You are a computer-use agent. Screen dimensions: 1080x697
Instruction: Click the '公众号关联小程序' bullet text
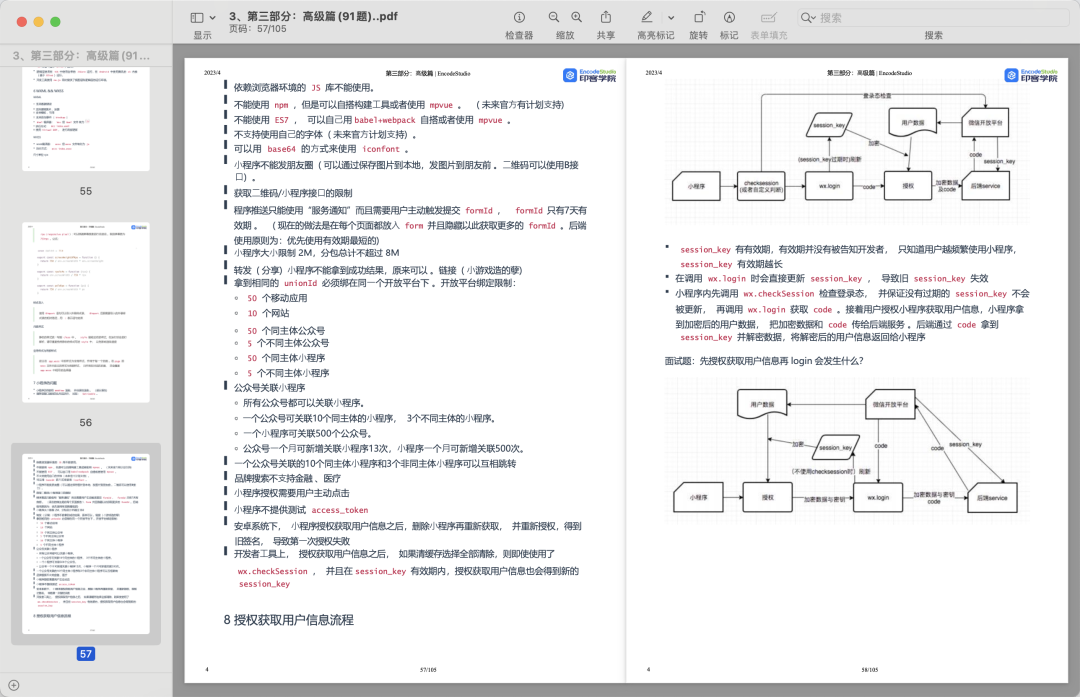(269, 388)
